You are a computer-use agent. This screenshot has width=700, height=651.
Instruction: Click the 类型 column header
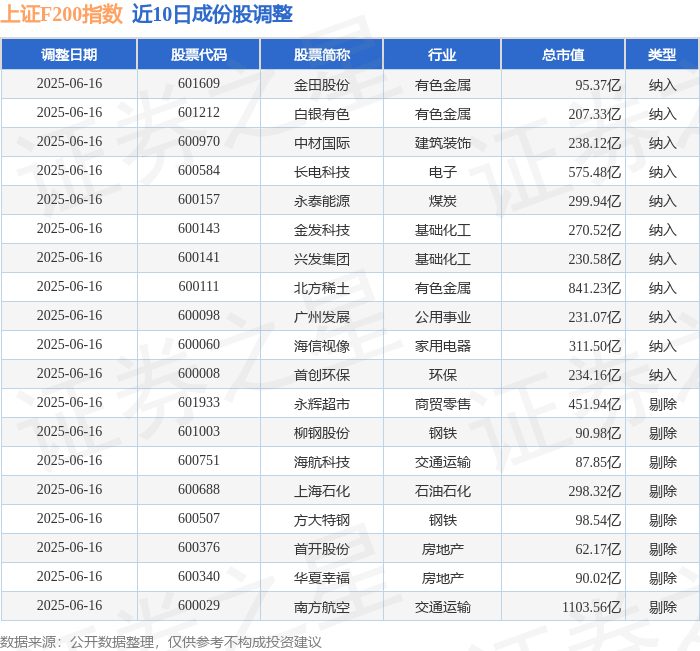click(x=662, y=54)
